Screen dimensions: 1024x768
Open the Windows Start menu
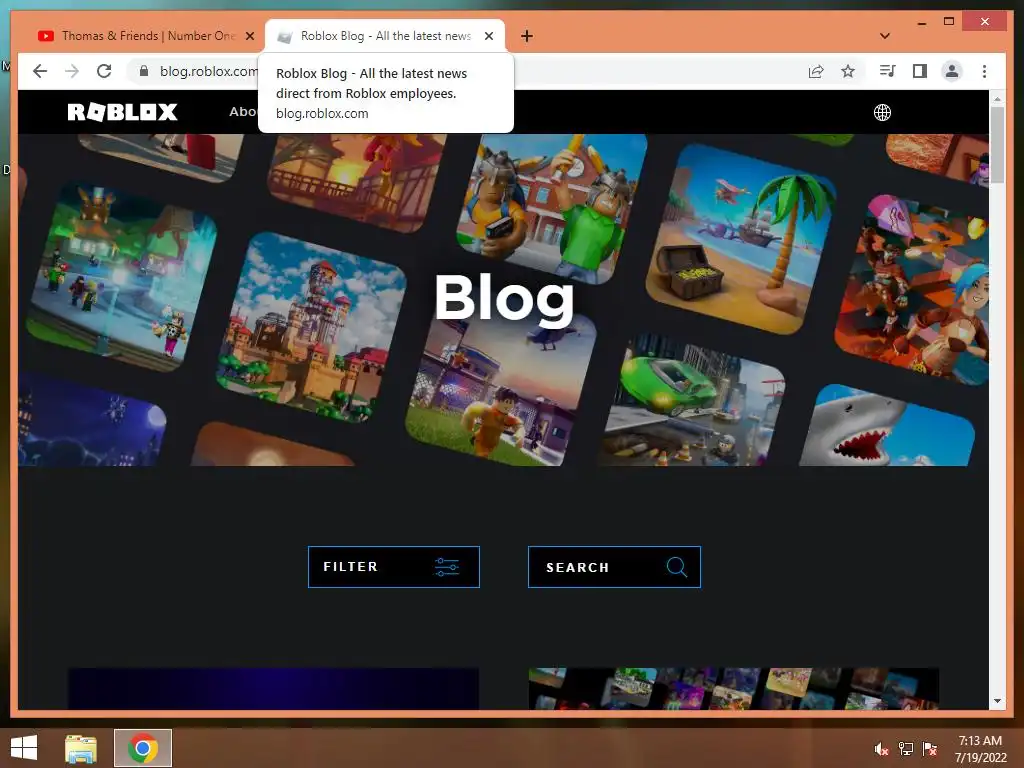pyautogui.click(x=24, y=748)
